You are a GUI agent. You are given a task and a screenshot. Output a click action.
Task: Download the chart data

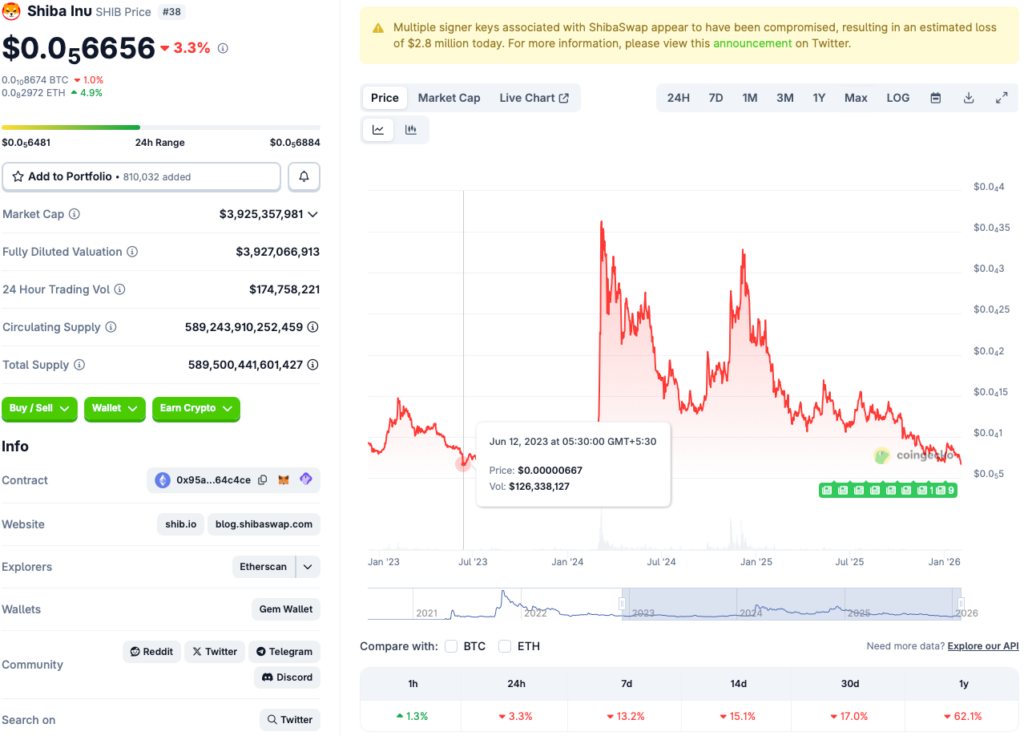(x=968, y=98)
